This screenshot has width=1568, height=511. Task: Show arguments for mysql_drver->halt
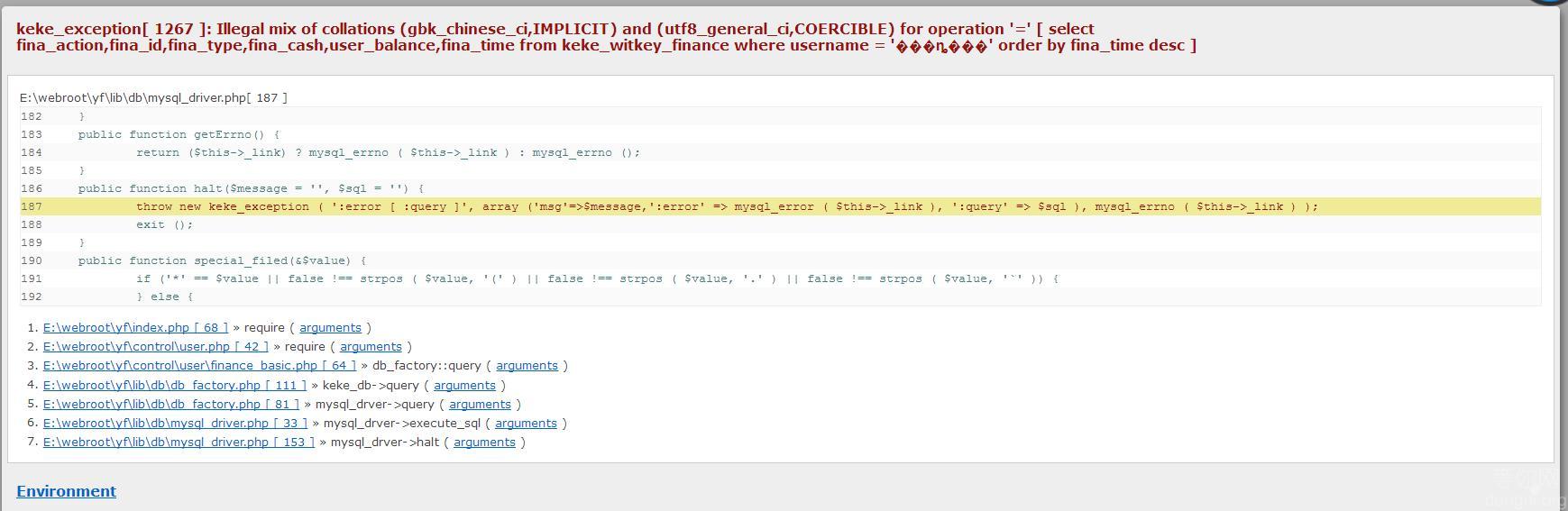click(x=484, y=443)
